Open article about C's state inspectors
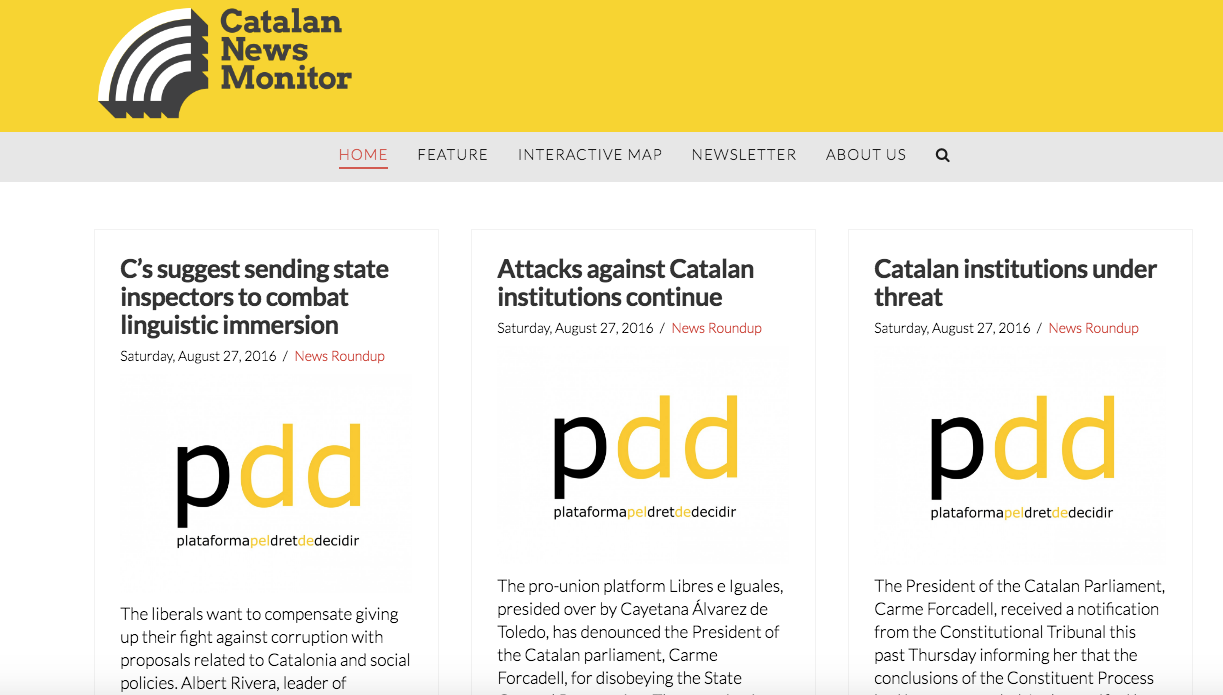1223x695 pixels. pos(254,297)
